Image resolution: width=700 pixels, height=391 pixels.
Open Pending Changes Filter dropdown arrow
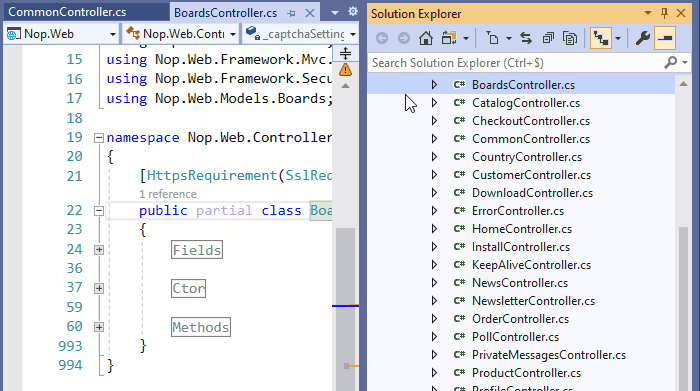(508, 38)
